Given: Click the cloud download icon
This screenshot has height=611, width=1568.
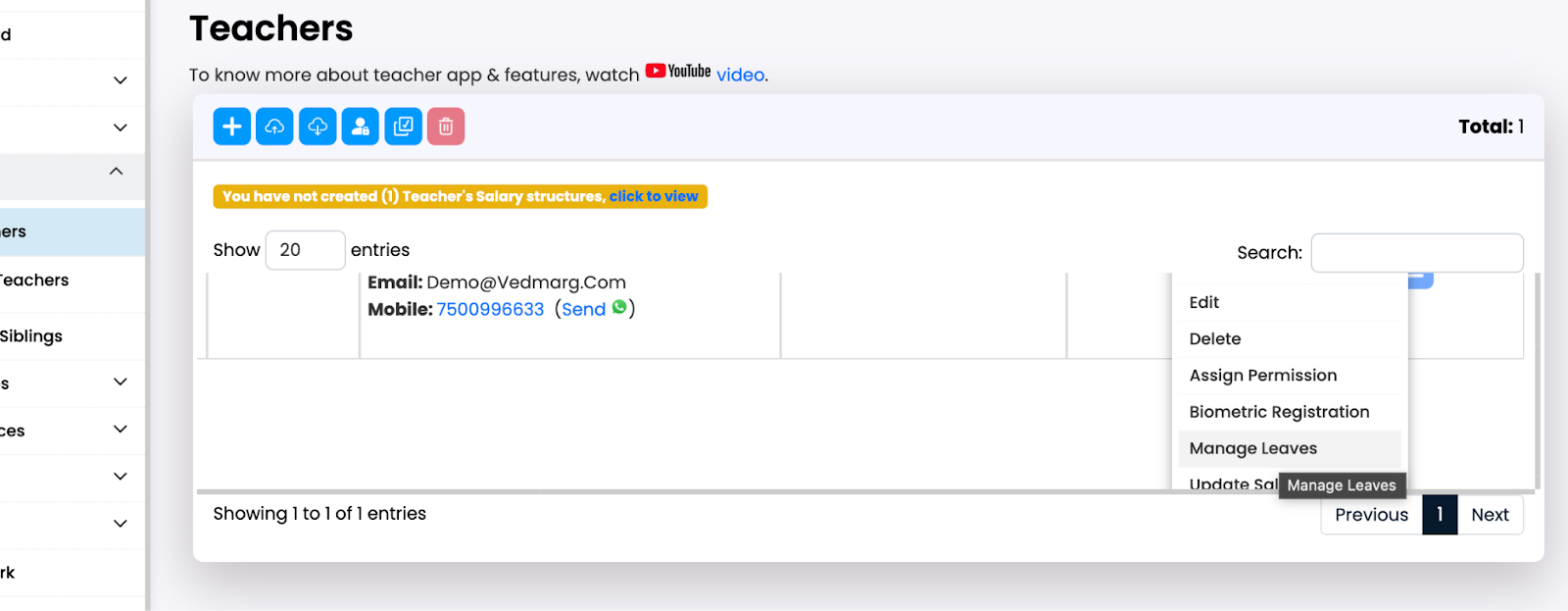Looking at the screenshot, I should tap(318, 127).
